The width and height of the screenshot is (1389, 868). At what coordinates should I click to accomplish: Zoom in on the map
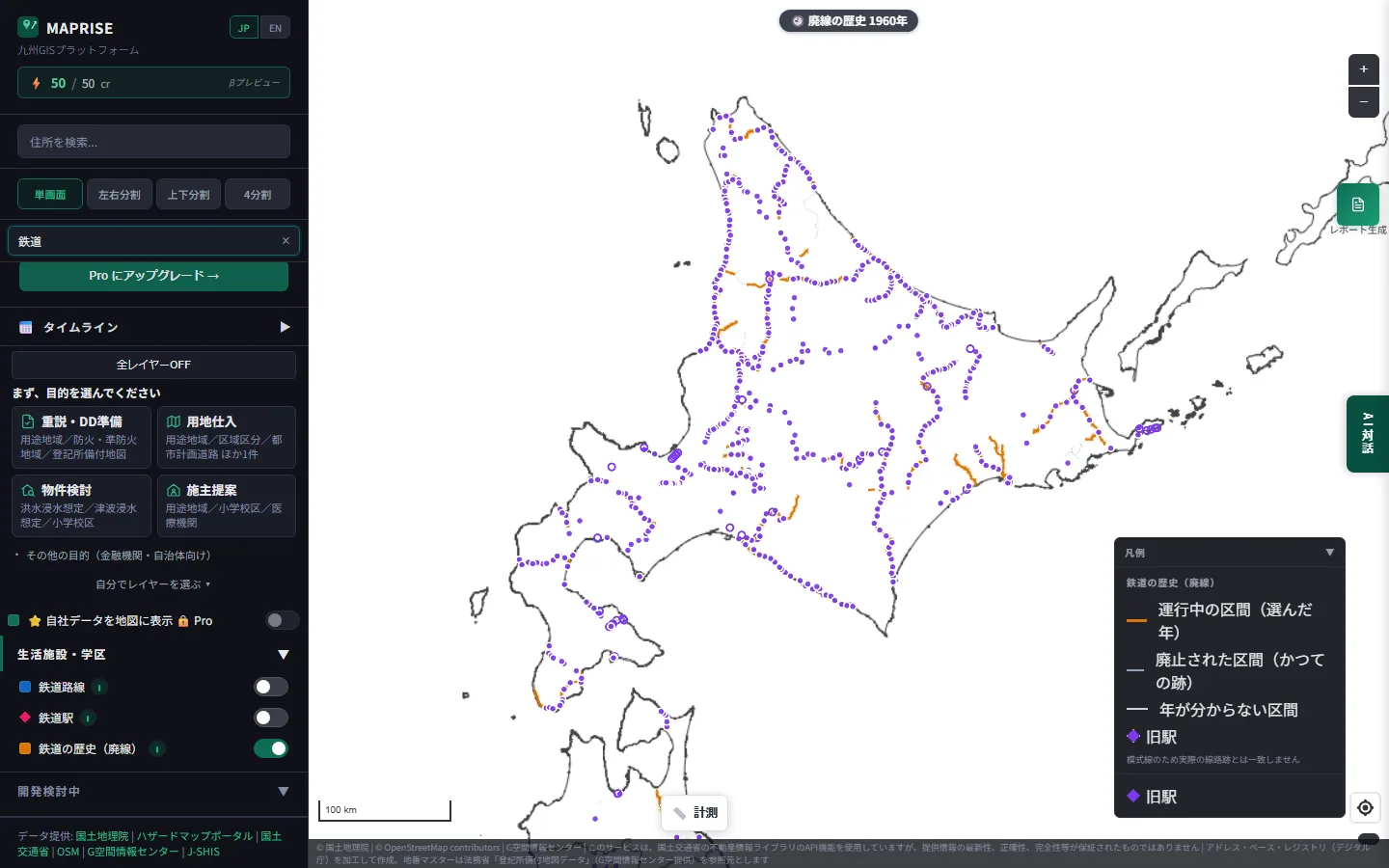1364,69
